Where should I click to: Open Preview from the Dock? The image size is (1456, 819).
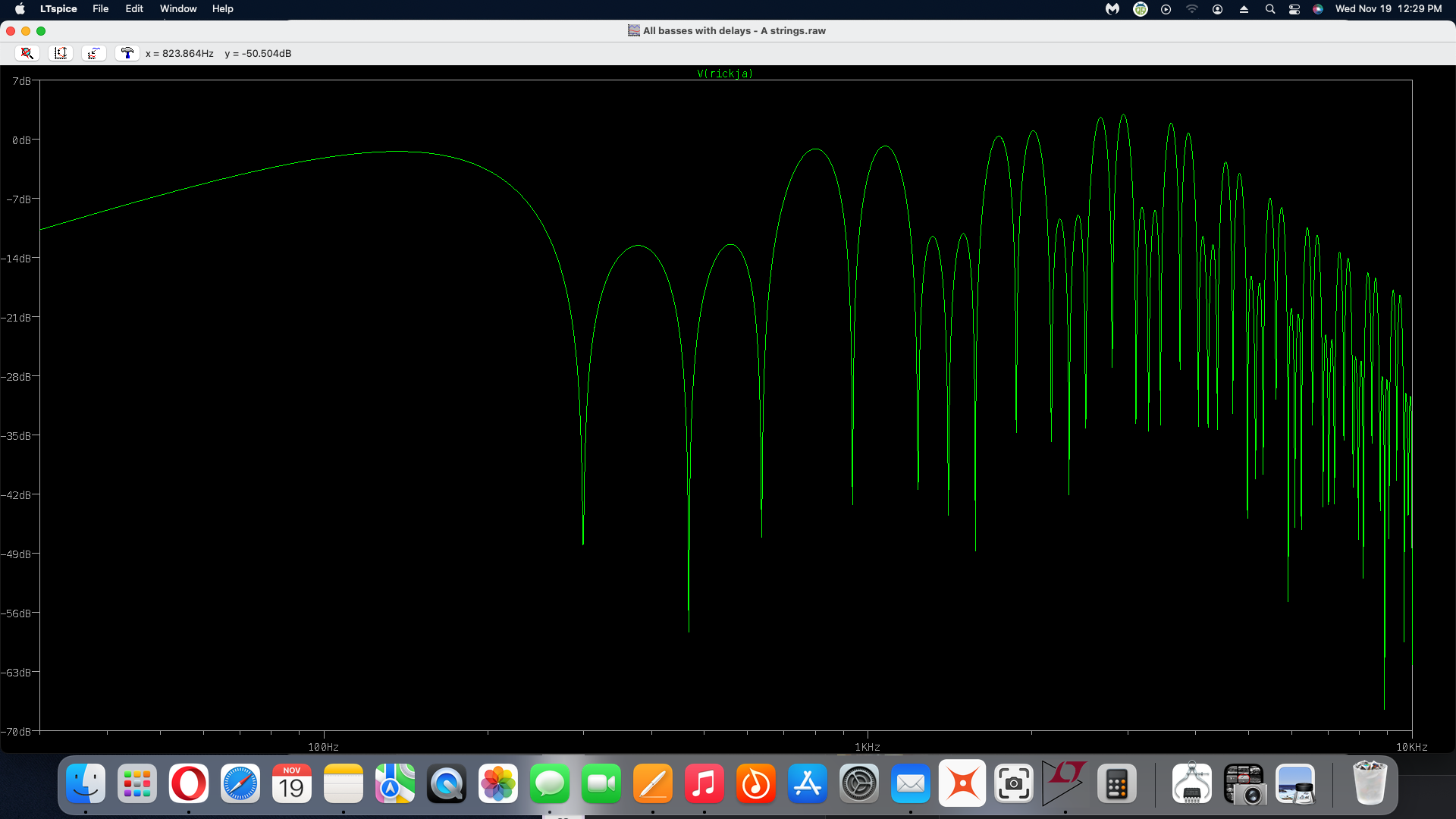(1295, 783)
